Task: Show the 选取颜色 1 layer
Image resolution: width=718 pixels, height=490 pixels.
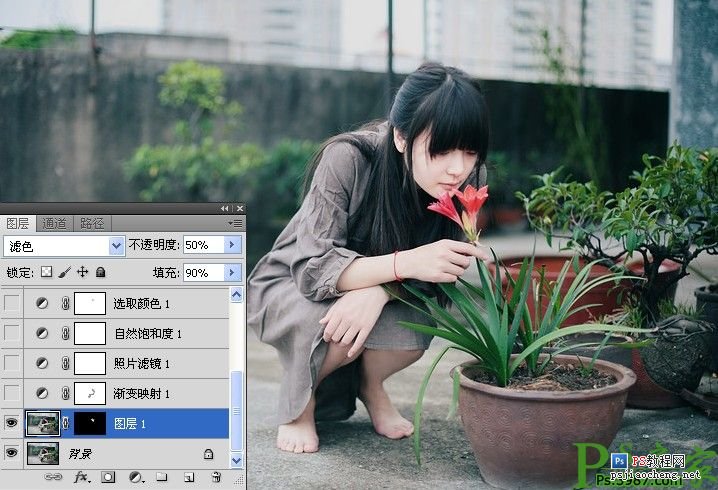Action: coord(11,303)
